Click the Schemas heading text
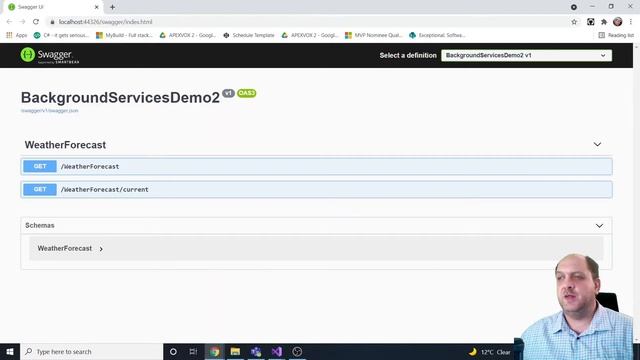Screen dimensions: 640x360 pos(40,225)
